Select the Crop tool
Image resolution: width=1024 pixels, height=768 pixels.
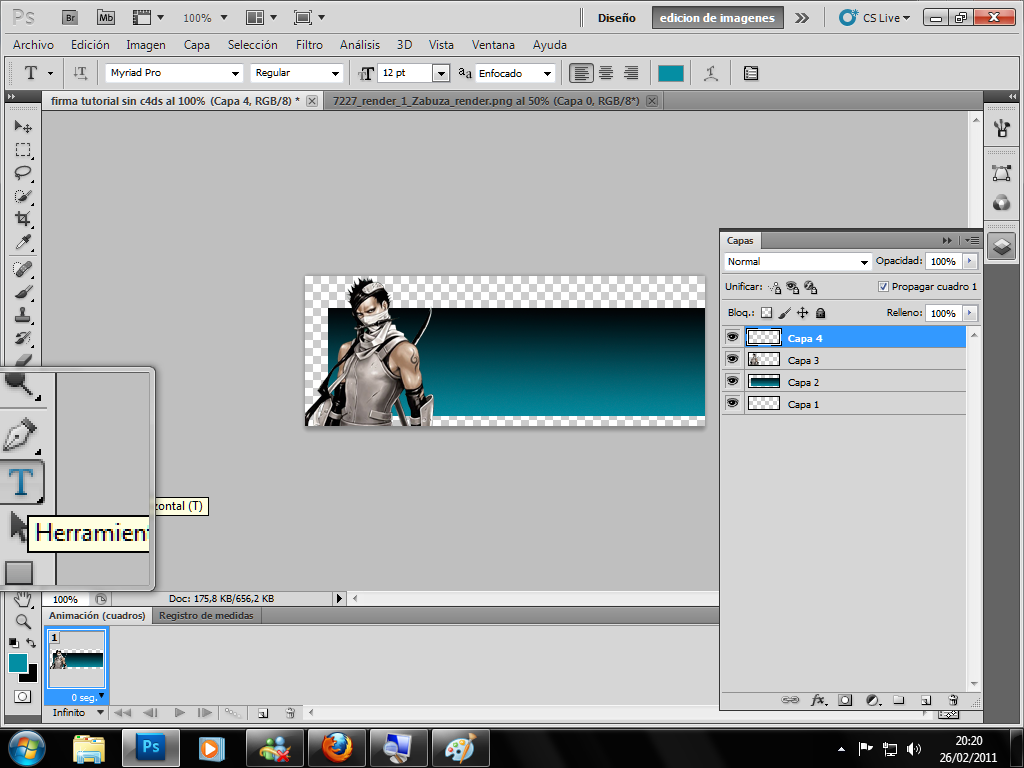pos(23,219)
